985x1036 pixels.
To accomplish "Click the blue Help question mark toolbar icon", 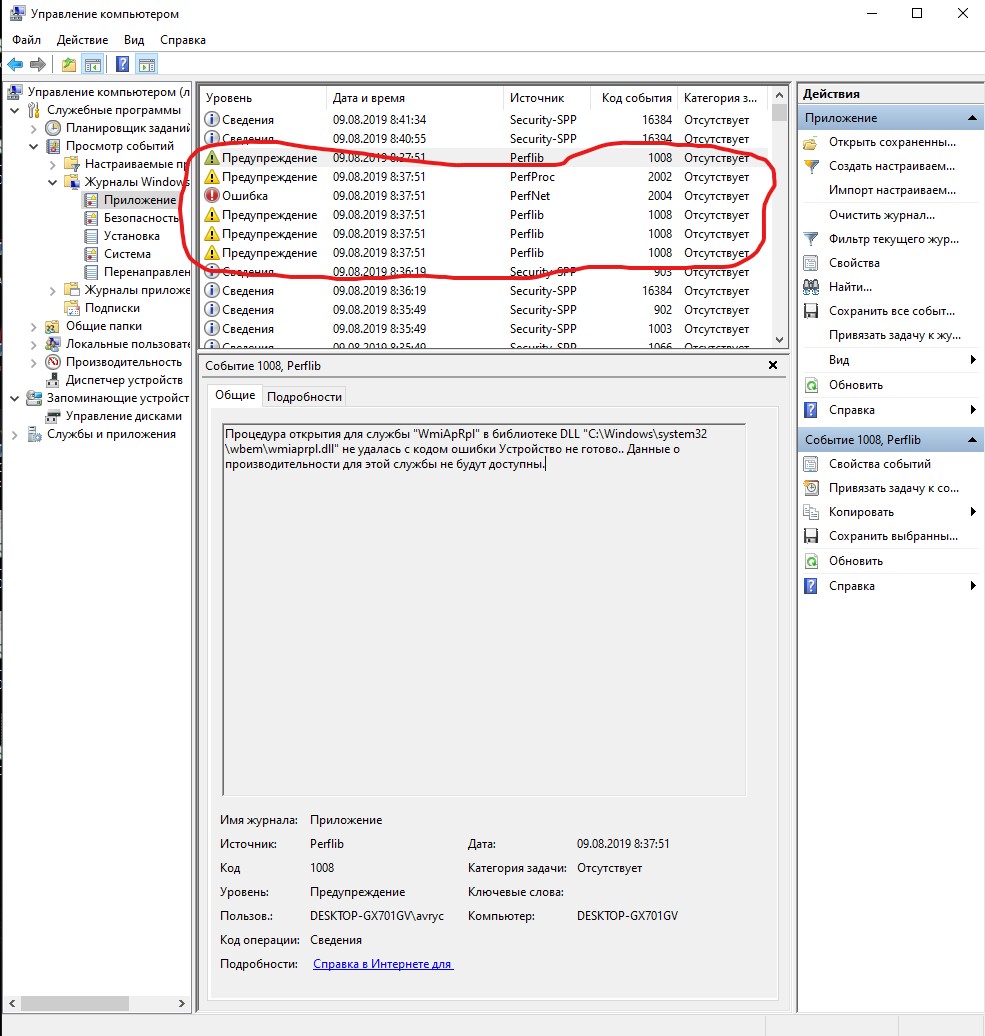I will click(x=122, y=65).
